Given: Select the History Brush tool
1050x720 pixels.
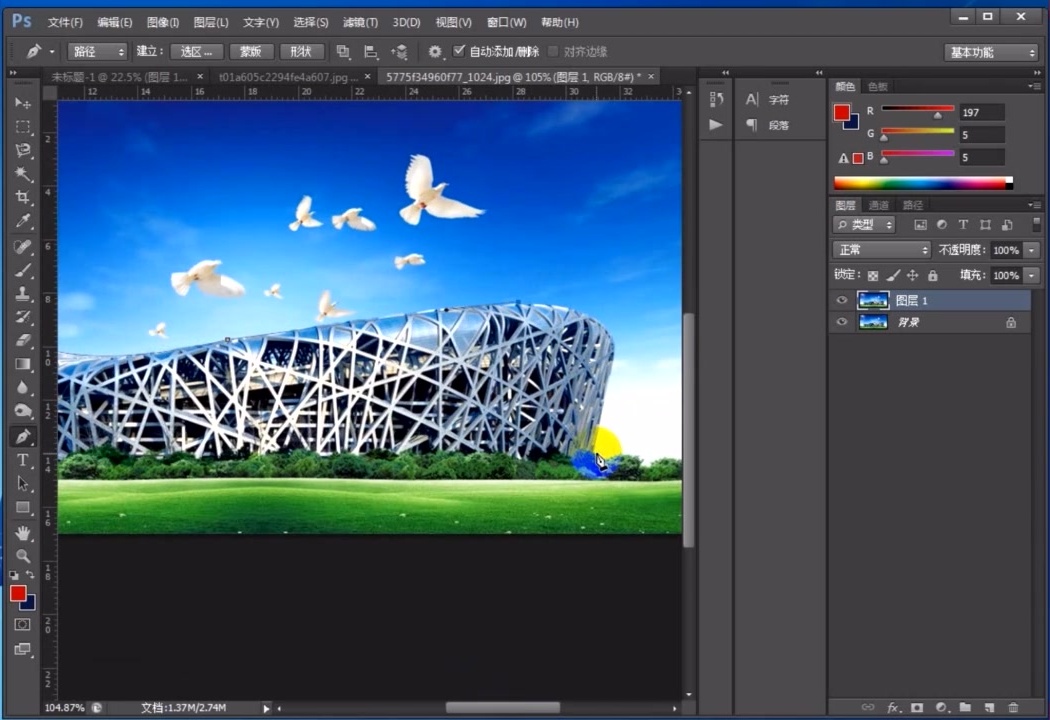Looking at the screenshot, I should [23, 317].
